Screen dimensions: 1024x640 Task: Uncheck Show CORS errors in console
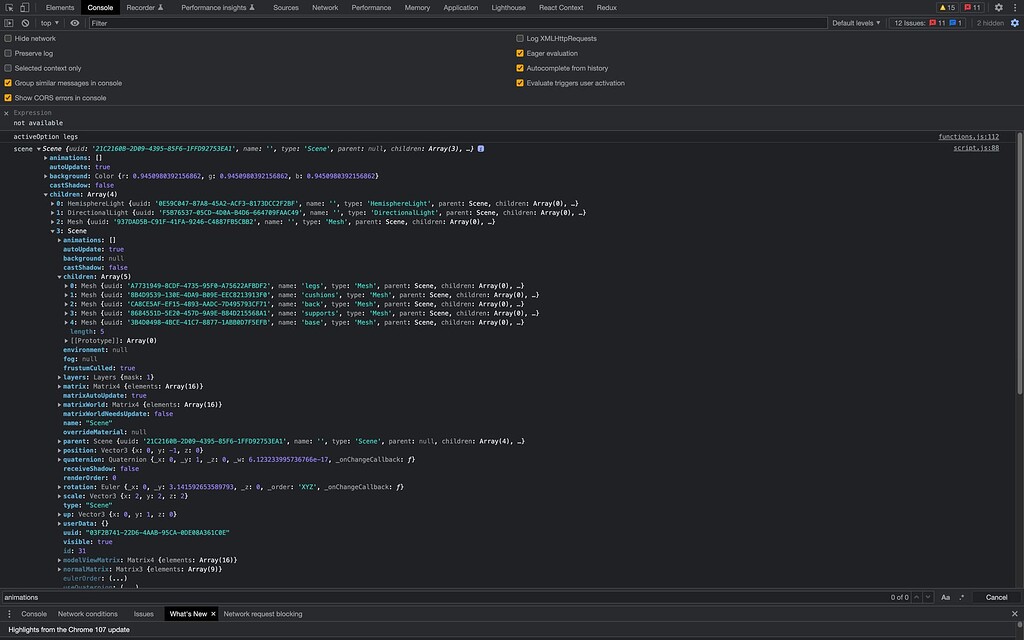pos(9,98)
